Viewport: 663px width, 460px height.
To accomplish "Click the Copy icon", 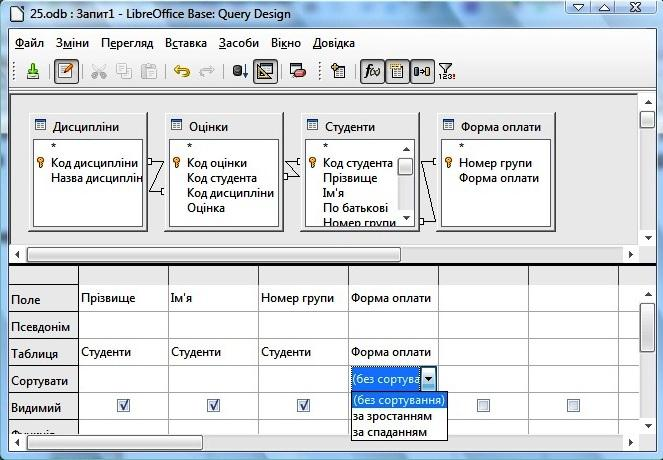I will (123, 71).
